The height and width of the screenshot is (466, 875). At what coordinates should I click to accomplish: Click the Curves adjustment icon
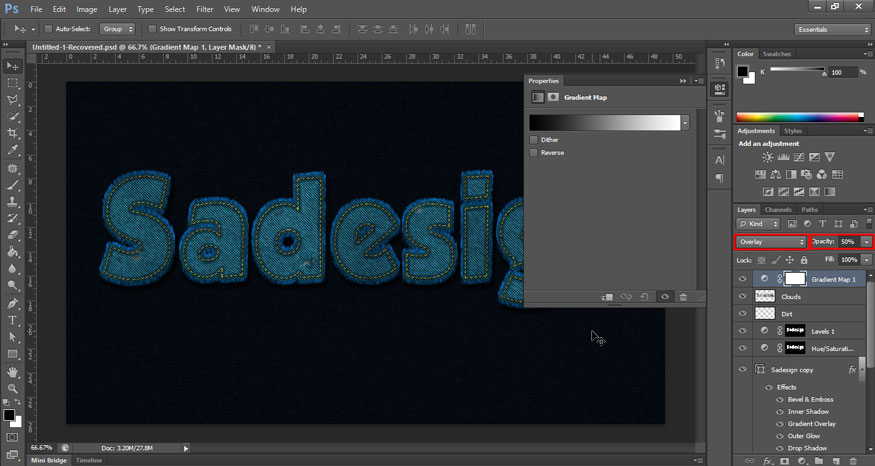[x=799, y=157]
